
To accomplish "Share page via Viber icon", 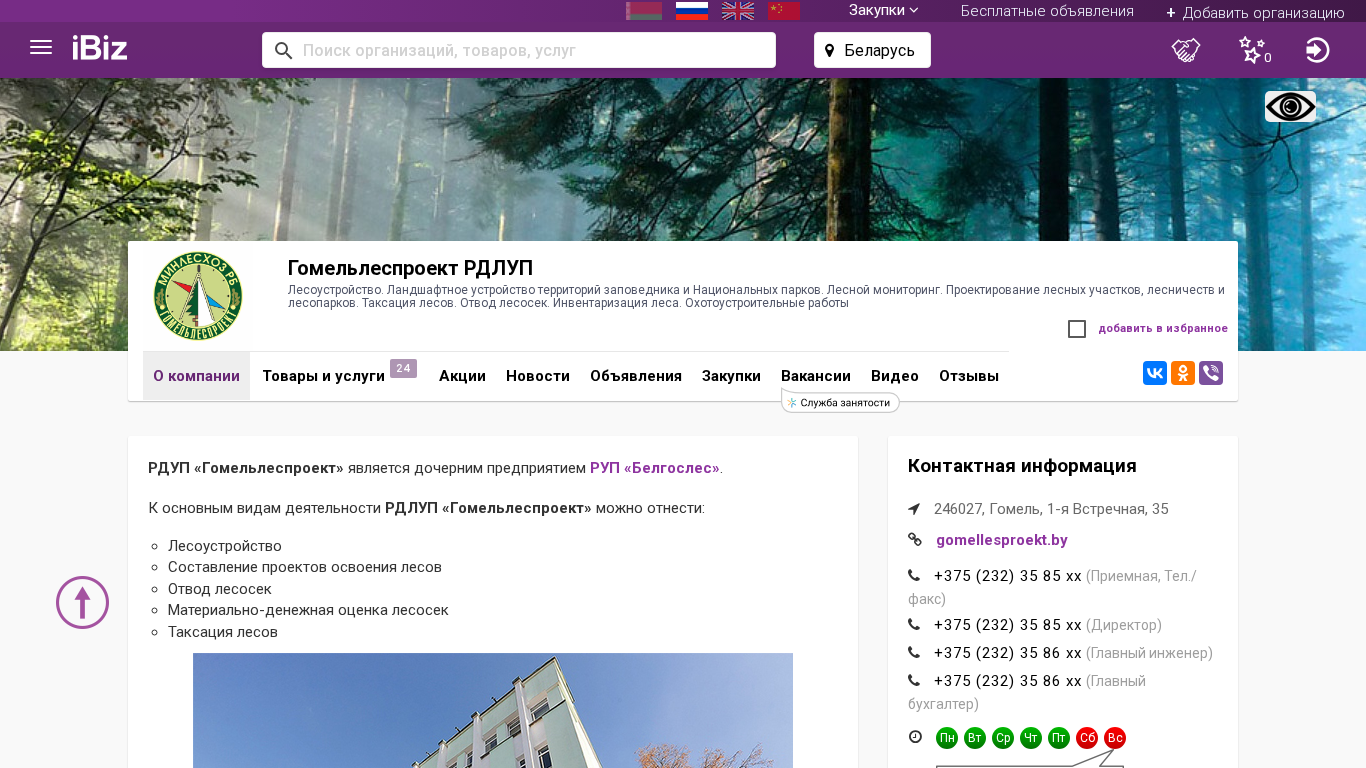I will coord(1211,374).
